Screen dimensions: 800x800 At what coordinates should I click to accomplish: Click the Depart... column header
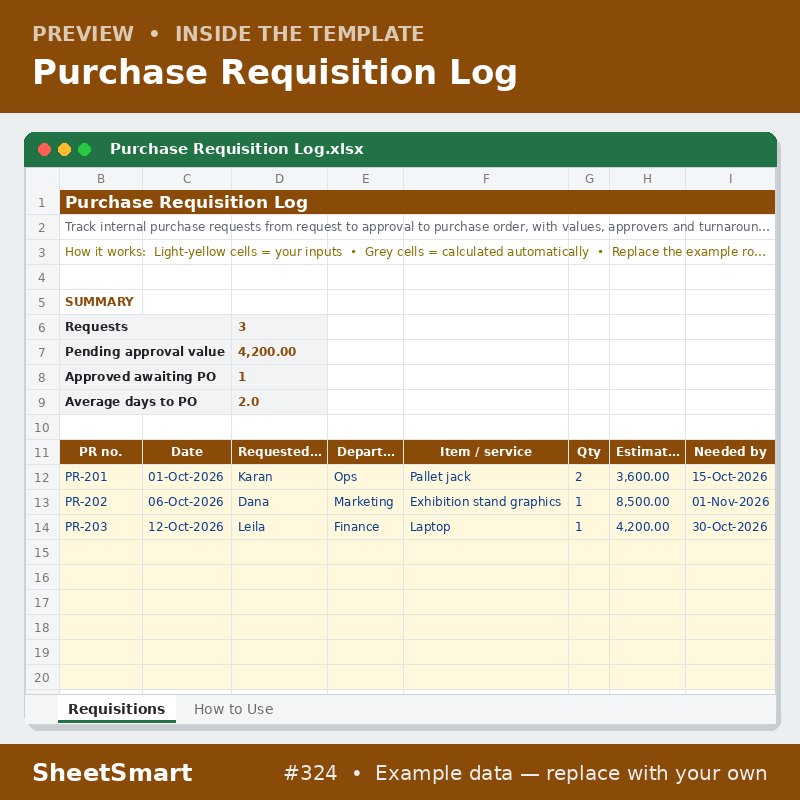tap(365, 452)
